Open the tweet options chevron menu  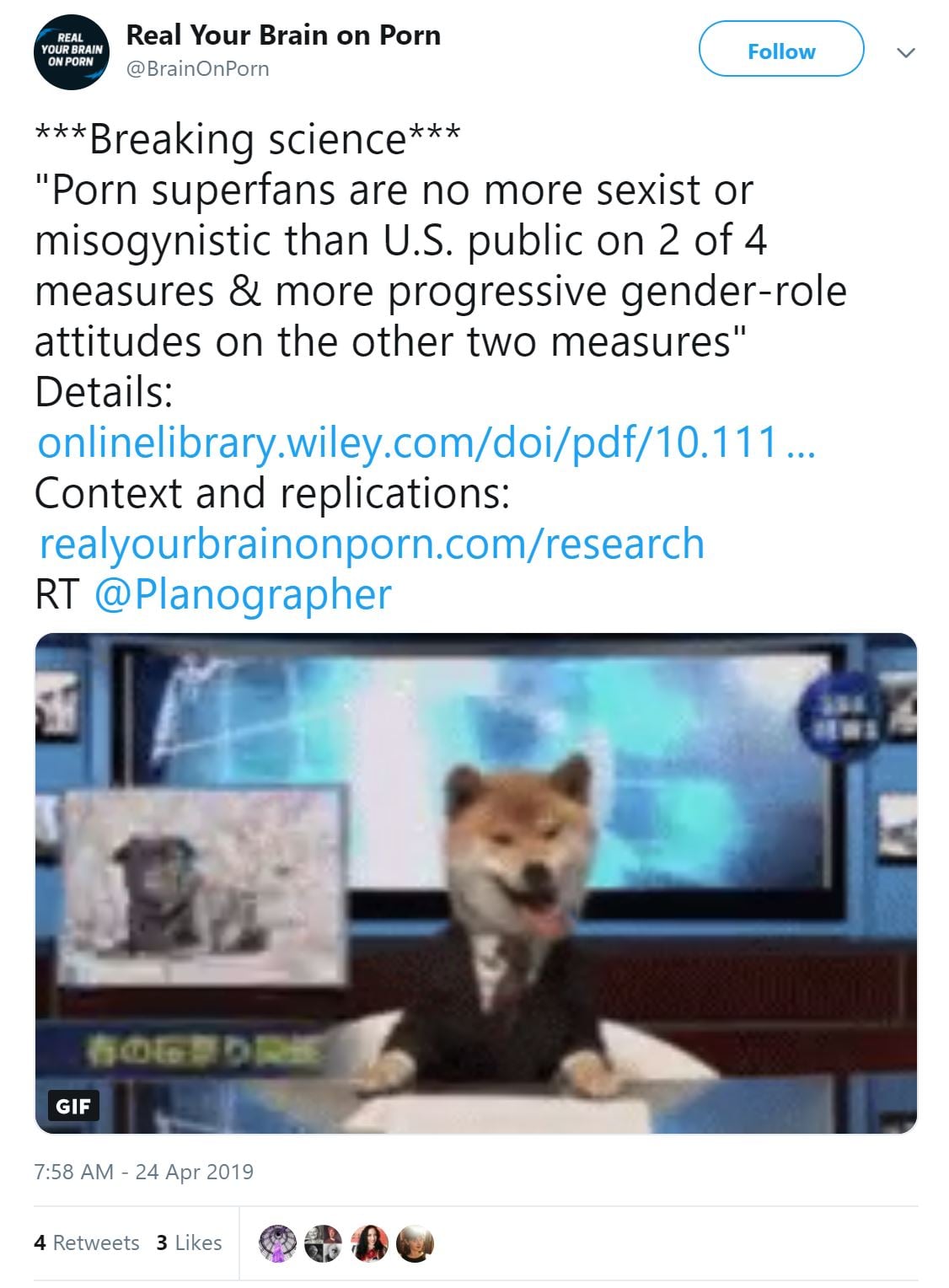point(906,52)
